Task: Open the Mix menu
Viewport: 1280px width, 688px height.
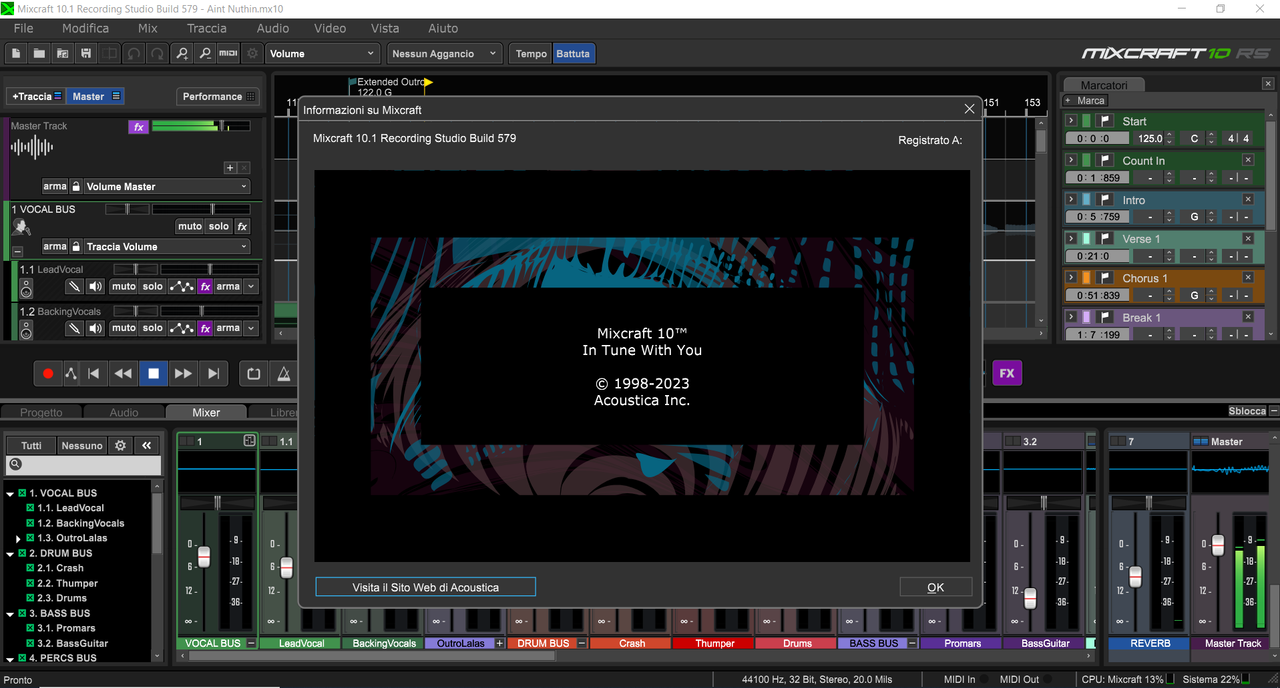Action: pyautogui.click(x=148, y=28)
